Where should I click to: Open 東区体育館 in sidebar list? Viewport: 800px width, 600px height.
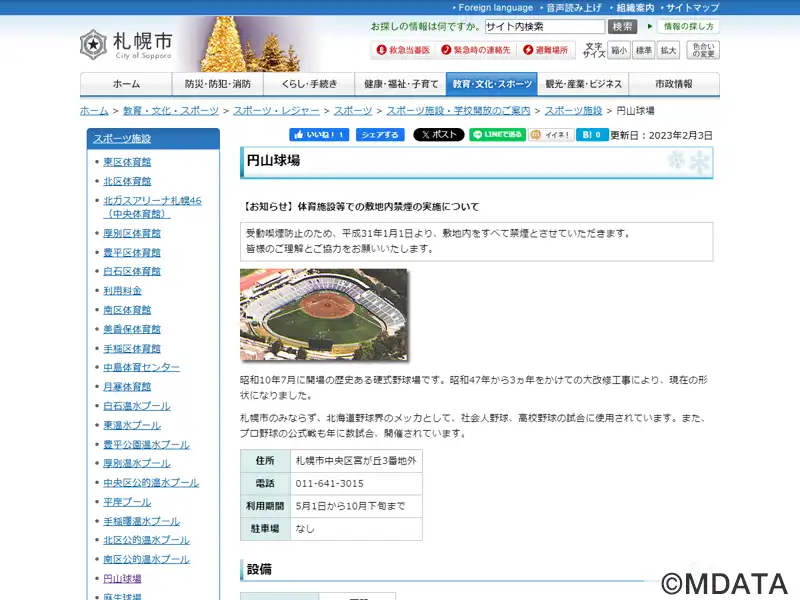click(127, 162)
